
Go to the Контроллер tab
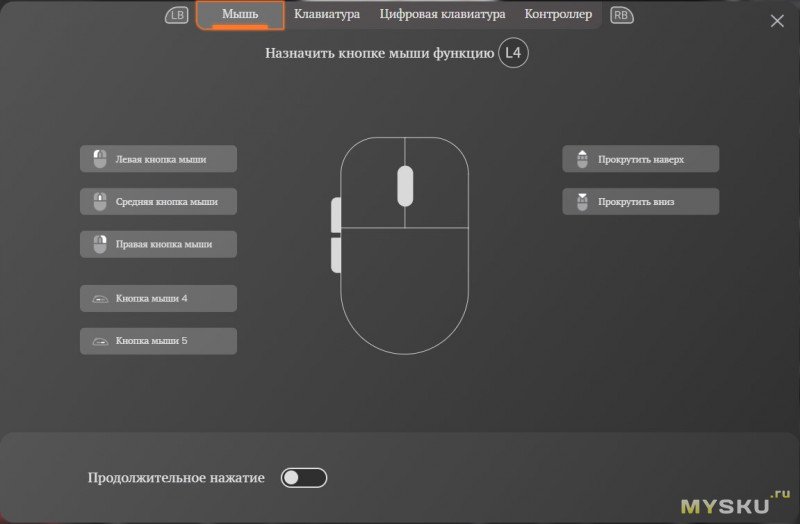point(558,15)
